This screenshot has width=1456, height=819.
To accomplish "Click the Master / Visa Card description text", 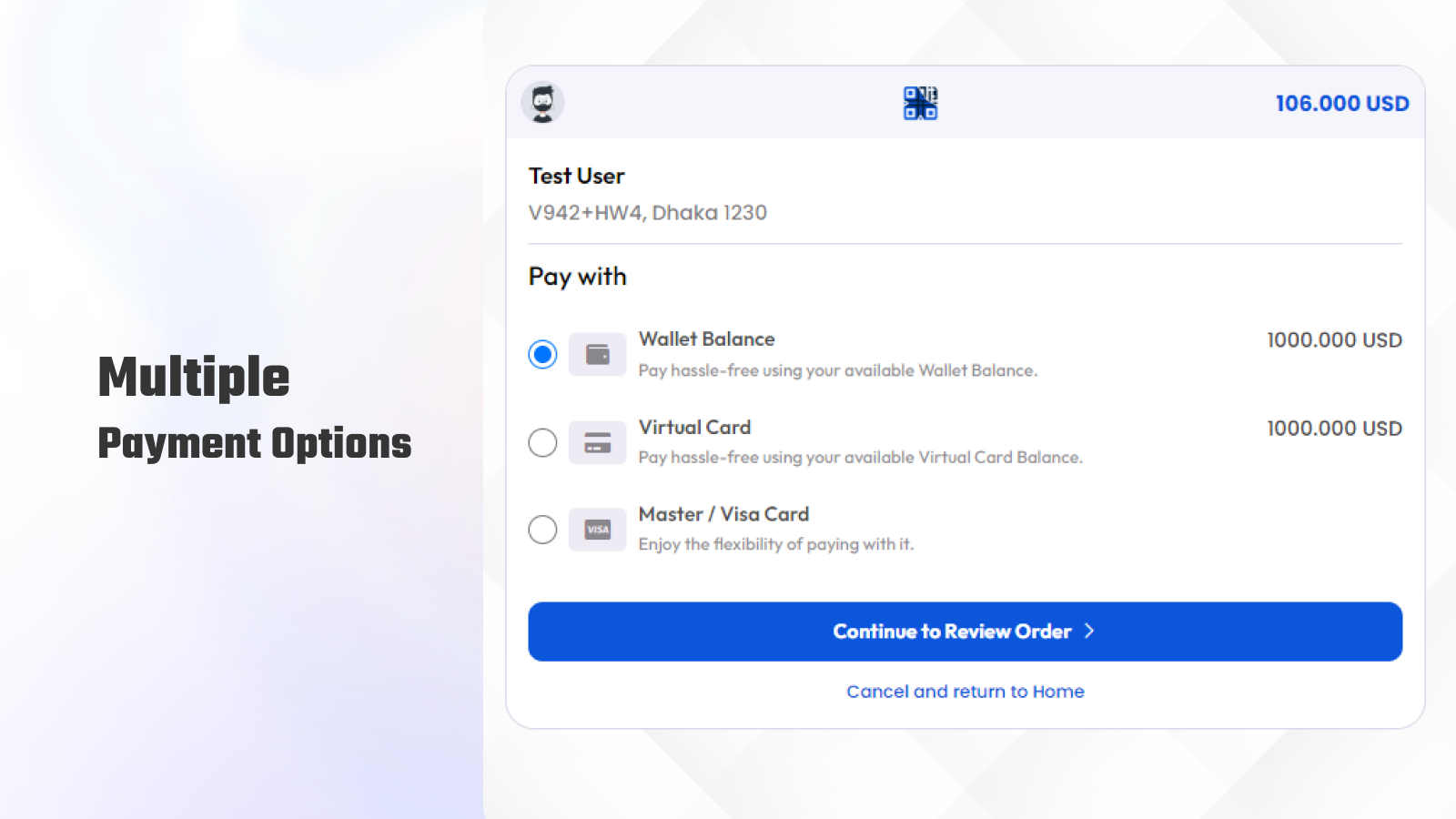I will [x=776, y=543].
